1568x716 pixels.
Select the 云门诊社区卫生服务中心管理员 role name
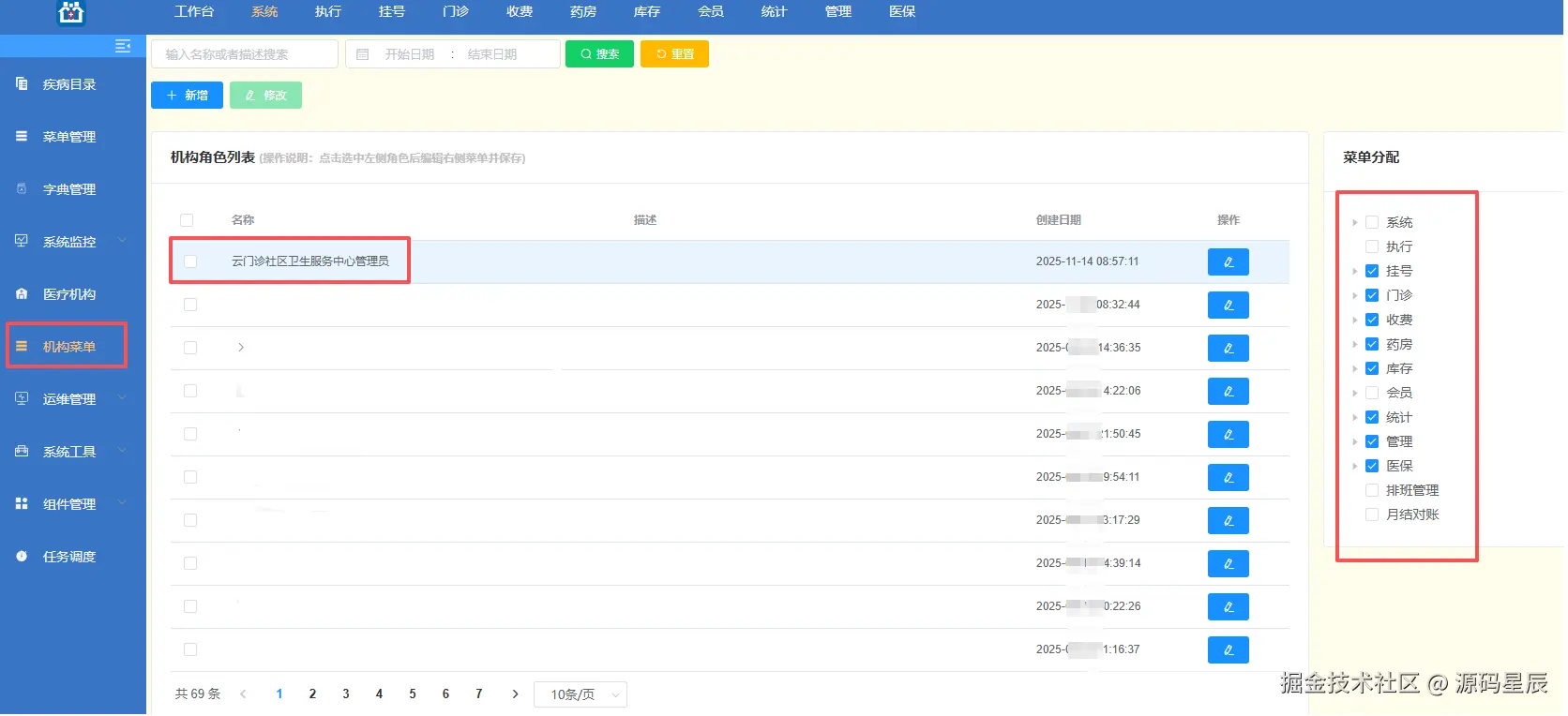(x=310, y=261)
